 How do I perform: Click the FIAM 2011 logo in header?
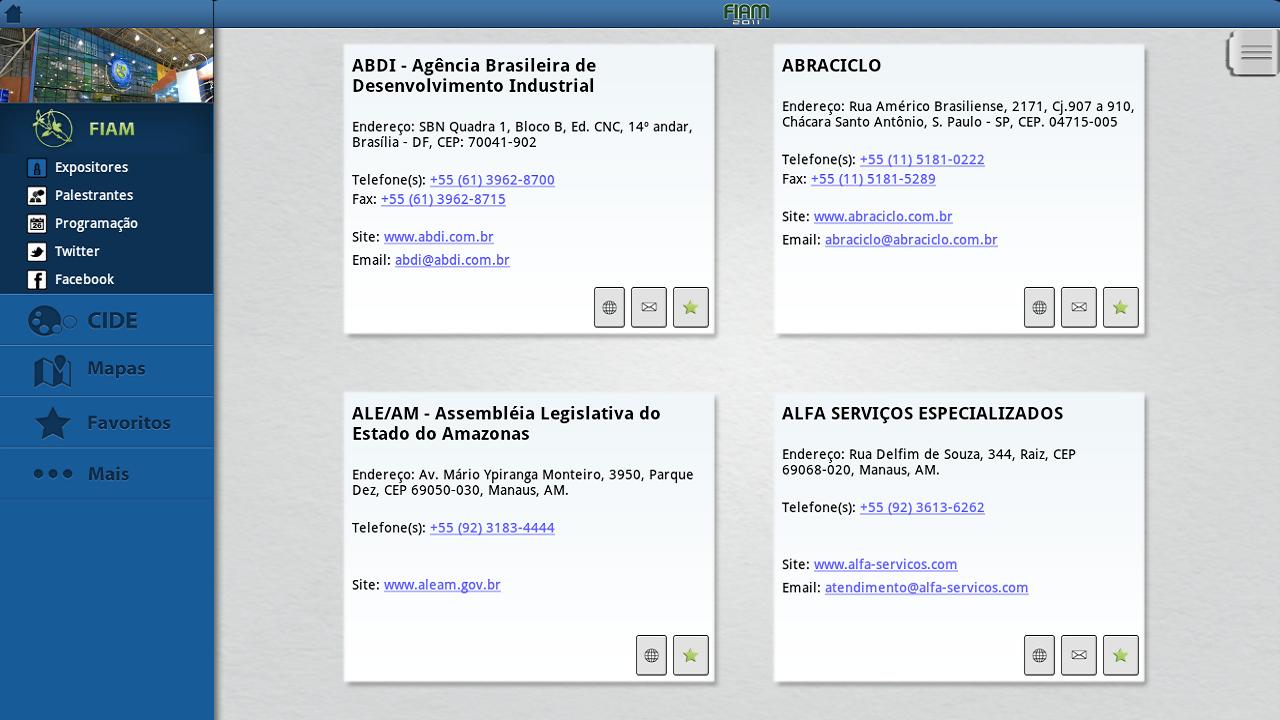point(747,13)
